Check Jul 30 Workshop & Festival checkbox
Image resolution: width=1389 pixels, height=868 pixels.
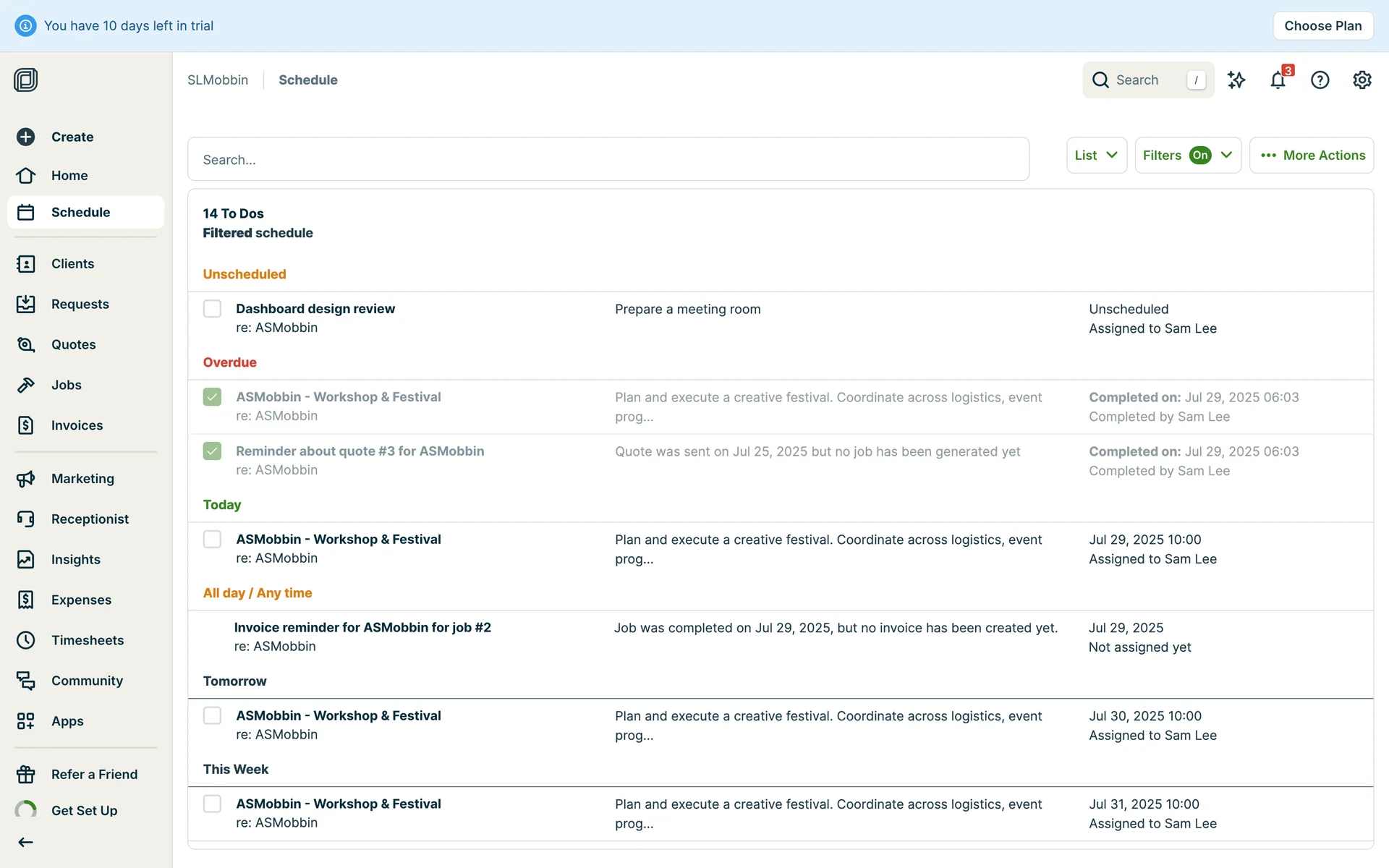coord(212,715)
